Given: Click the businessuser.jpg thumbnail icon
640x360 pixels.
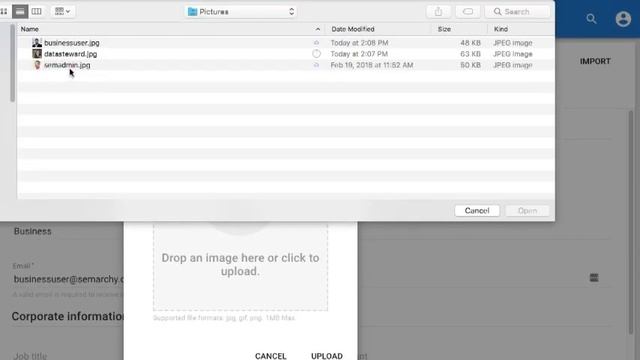Looking at the screenshot, I should click(37, 42).
